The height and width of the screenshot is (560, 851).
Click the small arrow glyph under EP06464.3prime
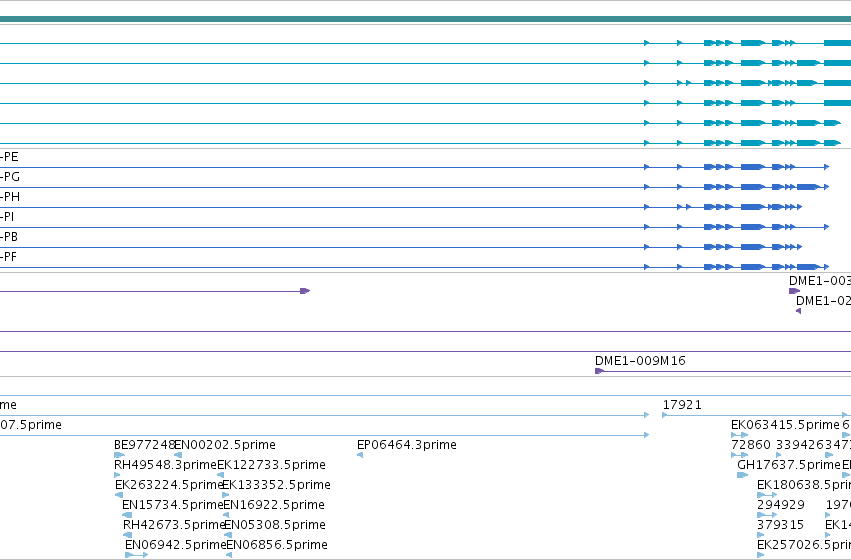pyautogui.click(x=360, y=455)
